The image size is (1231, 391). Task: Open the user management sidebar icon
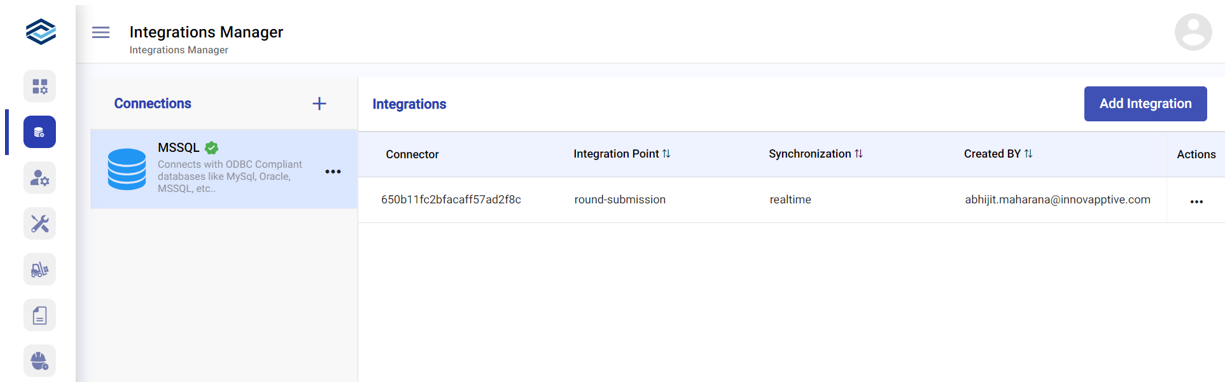click(40, 178)
